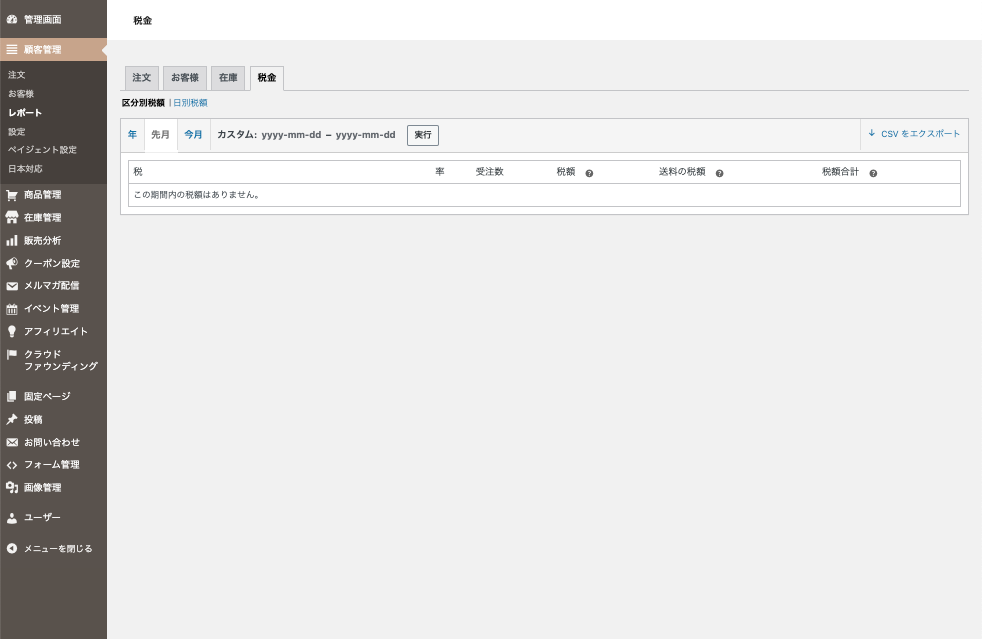Click the bar chart icon for 販売分析
The height and width of the screenshot is (639, 982).
(x=12, y=241)
